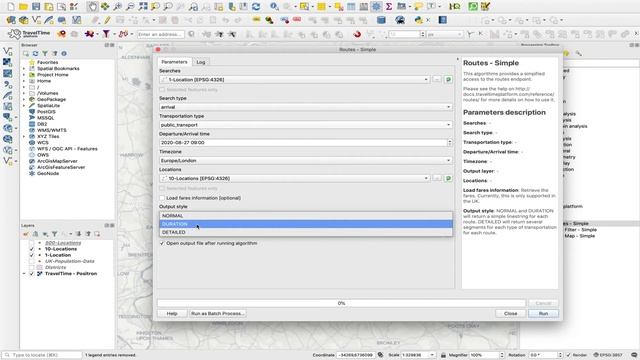Open the Statistical Summary sigma icon
Image resolution: width=640 pixels, height=360 pixels.
pos(389,7)
